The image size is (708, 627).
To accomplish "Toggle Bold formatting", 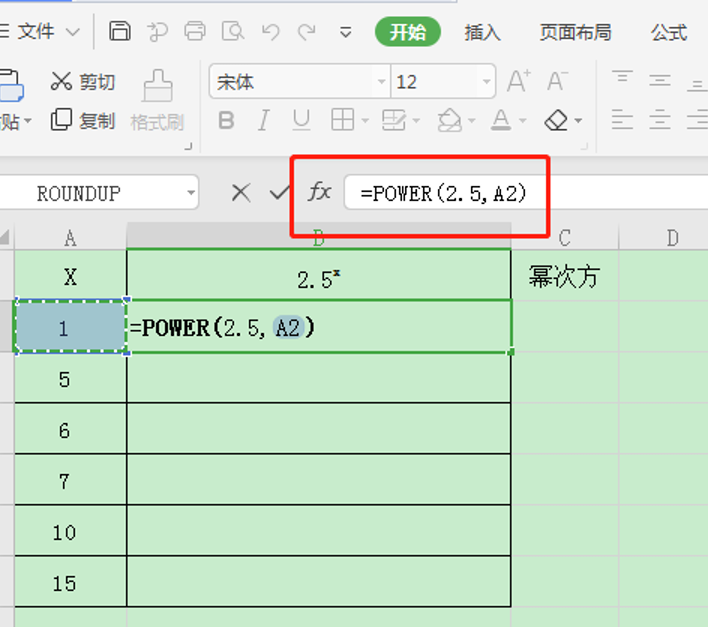I will tap(226, 121).
